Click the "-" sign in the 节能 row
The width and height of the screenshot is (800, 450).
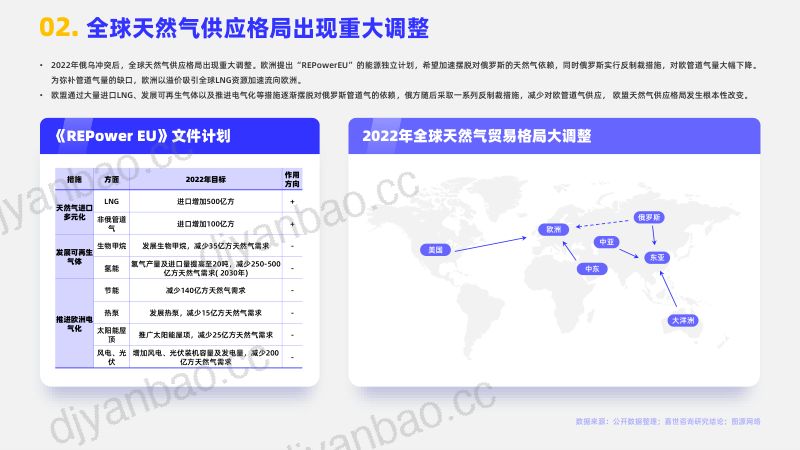(292, 290)
